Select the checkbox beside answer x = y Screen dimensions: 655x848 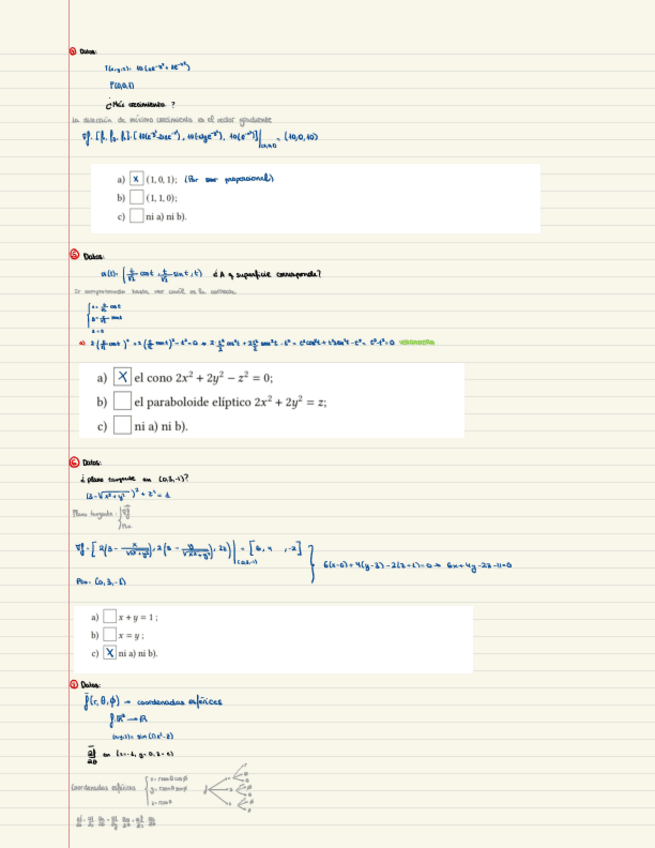tap(110, 634)
